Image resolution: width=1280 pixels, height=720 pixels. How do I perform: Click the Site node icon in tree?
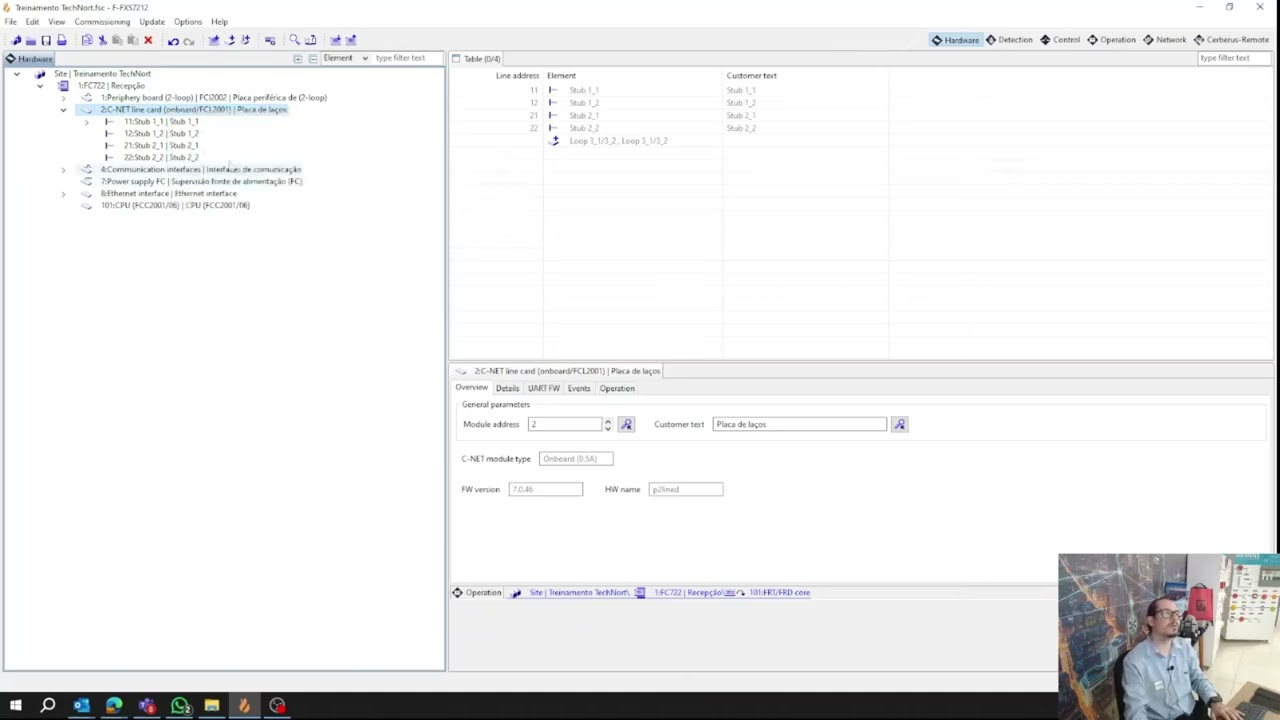tap(40, 74)
